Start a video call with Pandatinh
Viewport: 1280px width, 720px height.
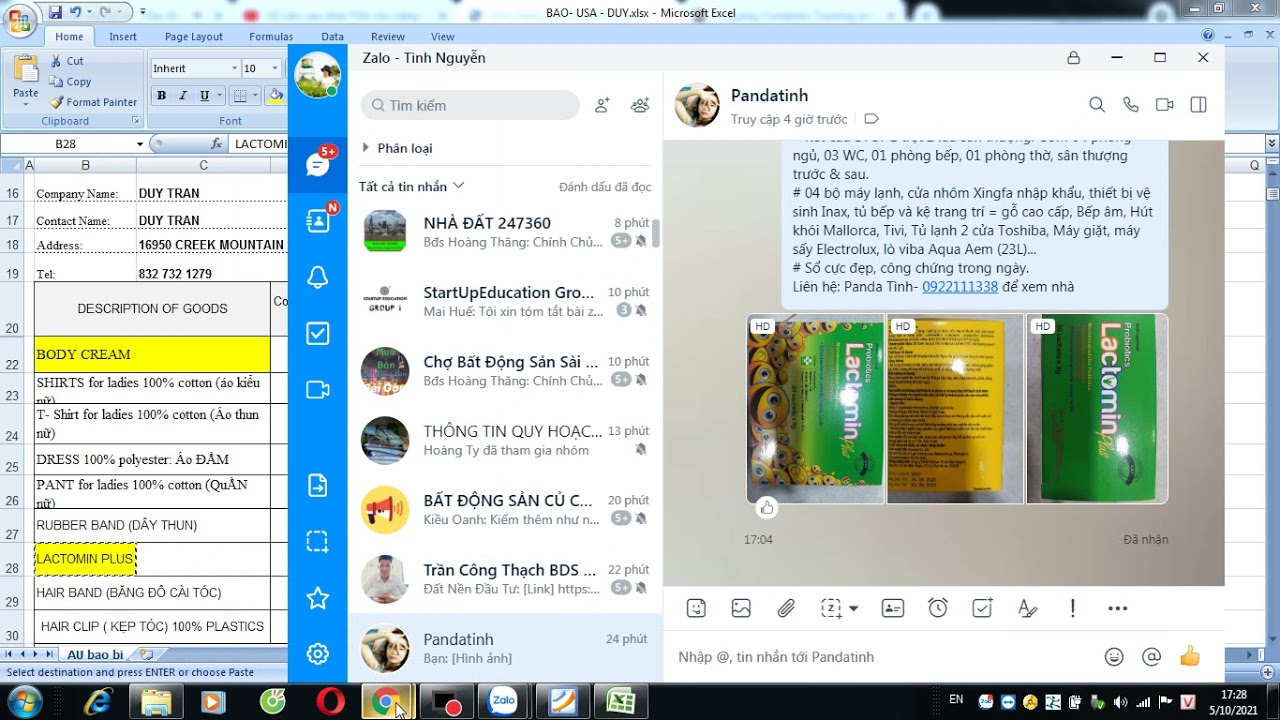tap(1165, 105)
